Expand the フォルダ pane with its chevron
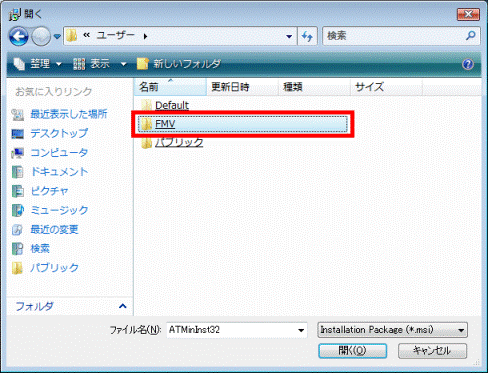 pos(123,306)
